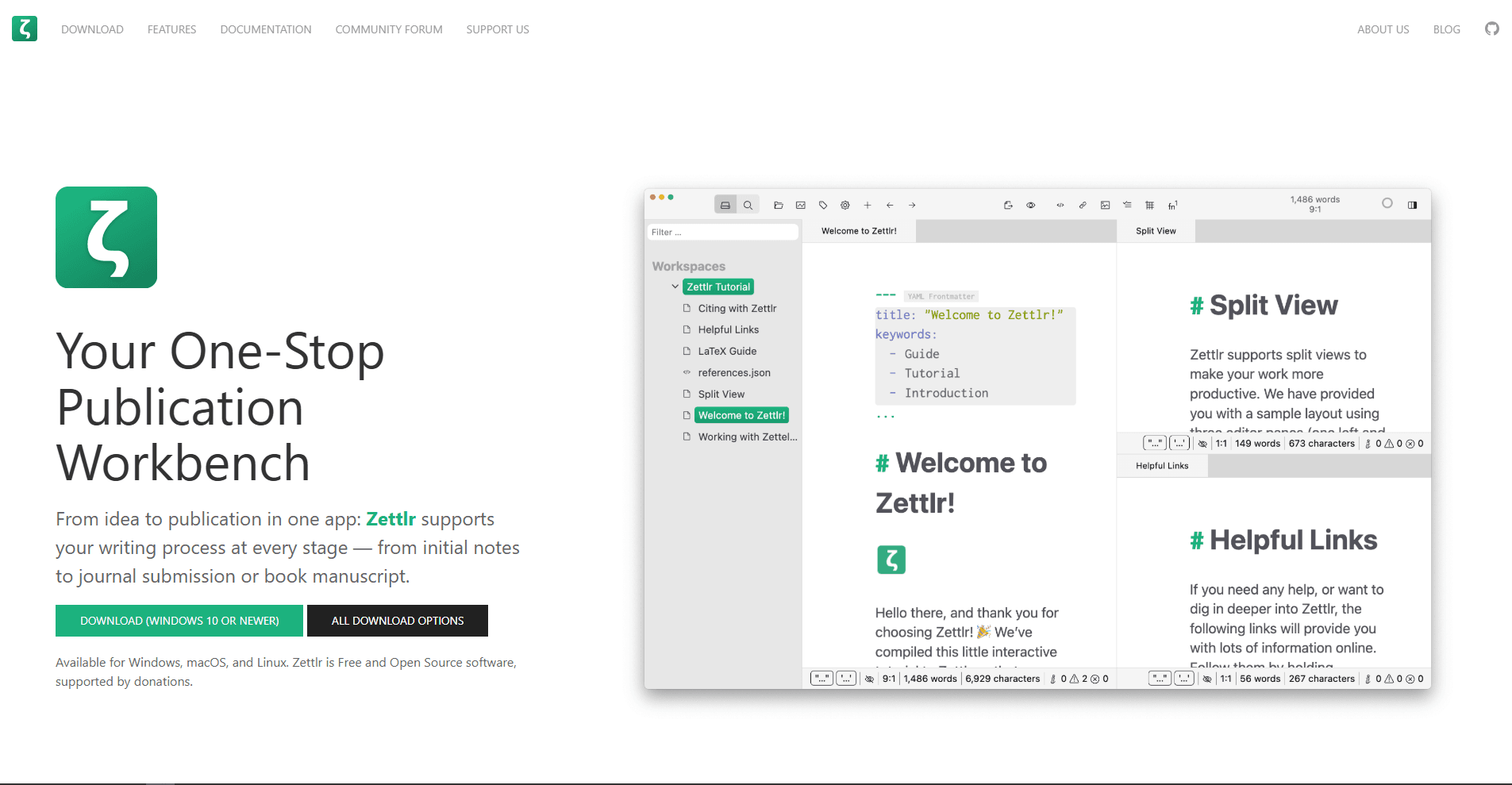Open the GitHub icon link

click(x=1492, y=29)
